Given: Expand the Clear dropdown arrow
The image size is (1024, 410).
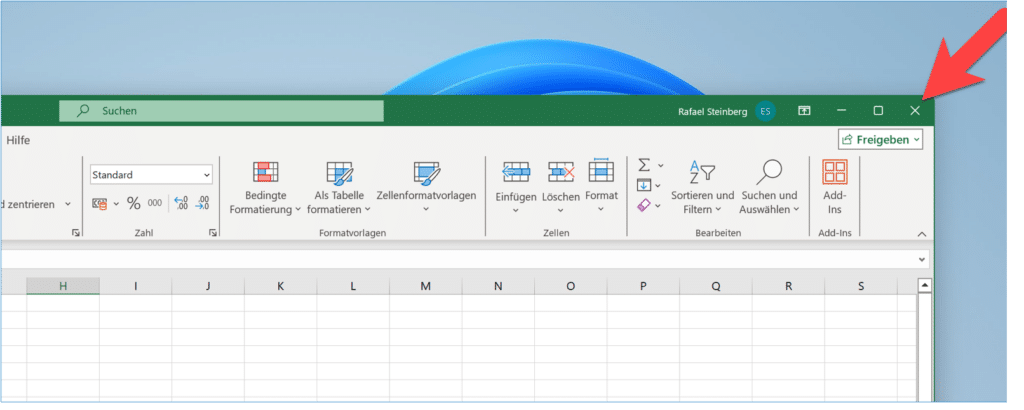Looking at the screenshot, I should coord(658,206).
